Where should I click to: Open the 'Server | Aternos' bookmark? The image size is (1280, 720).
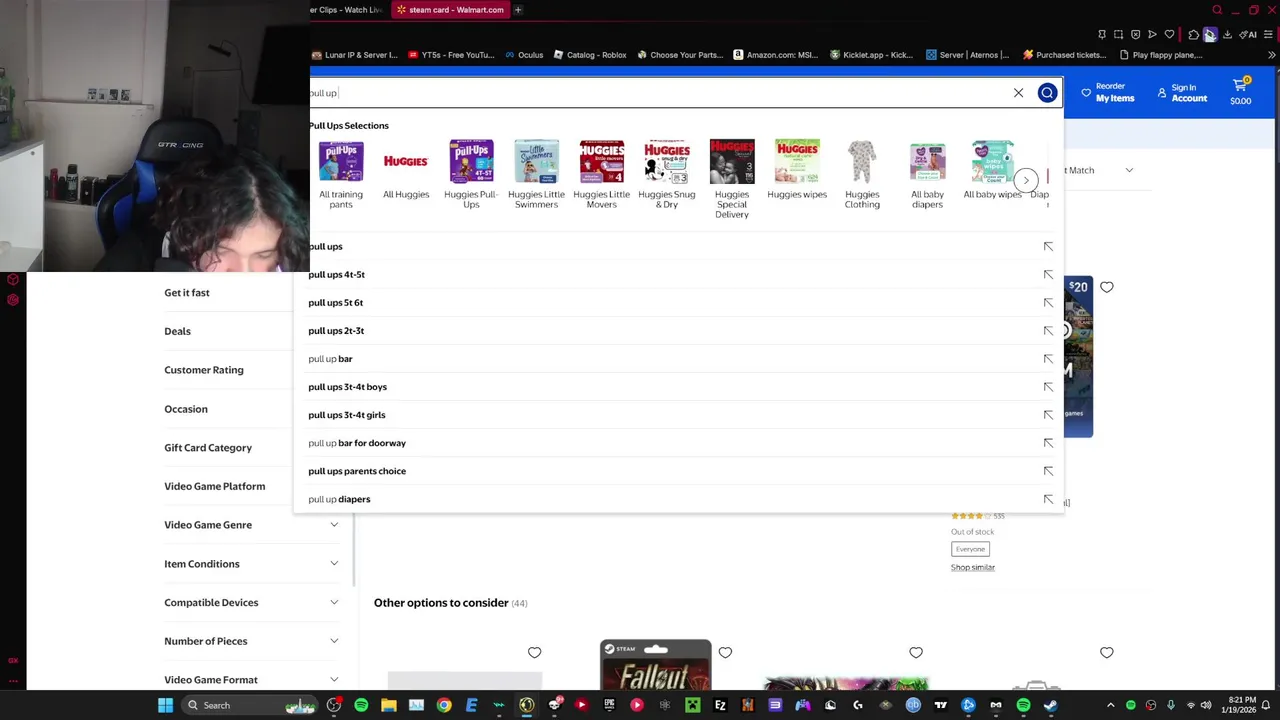pos(967,55)
